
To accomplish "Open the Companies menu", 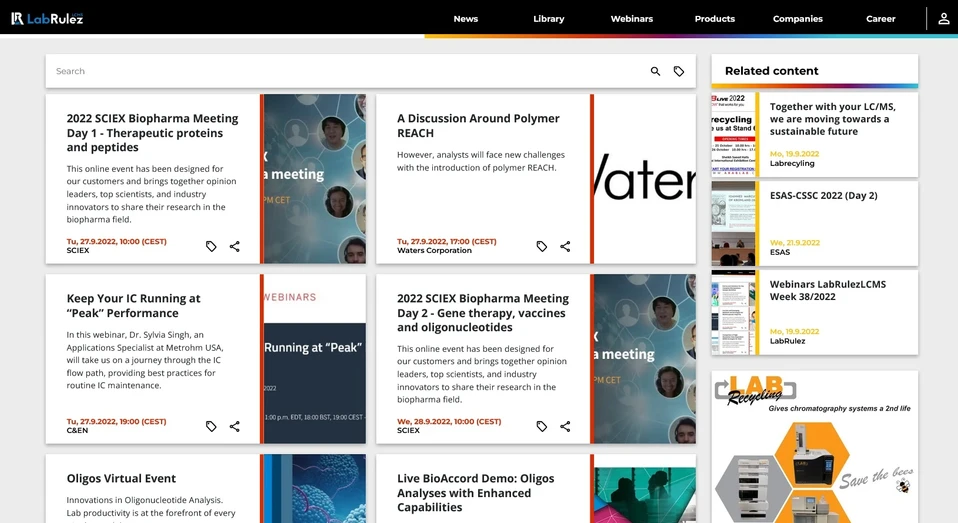I will pos(798,19).
